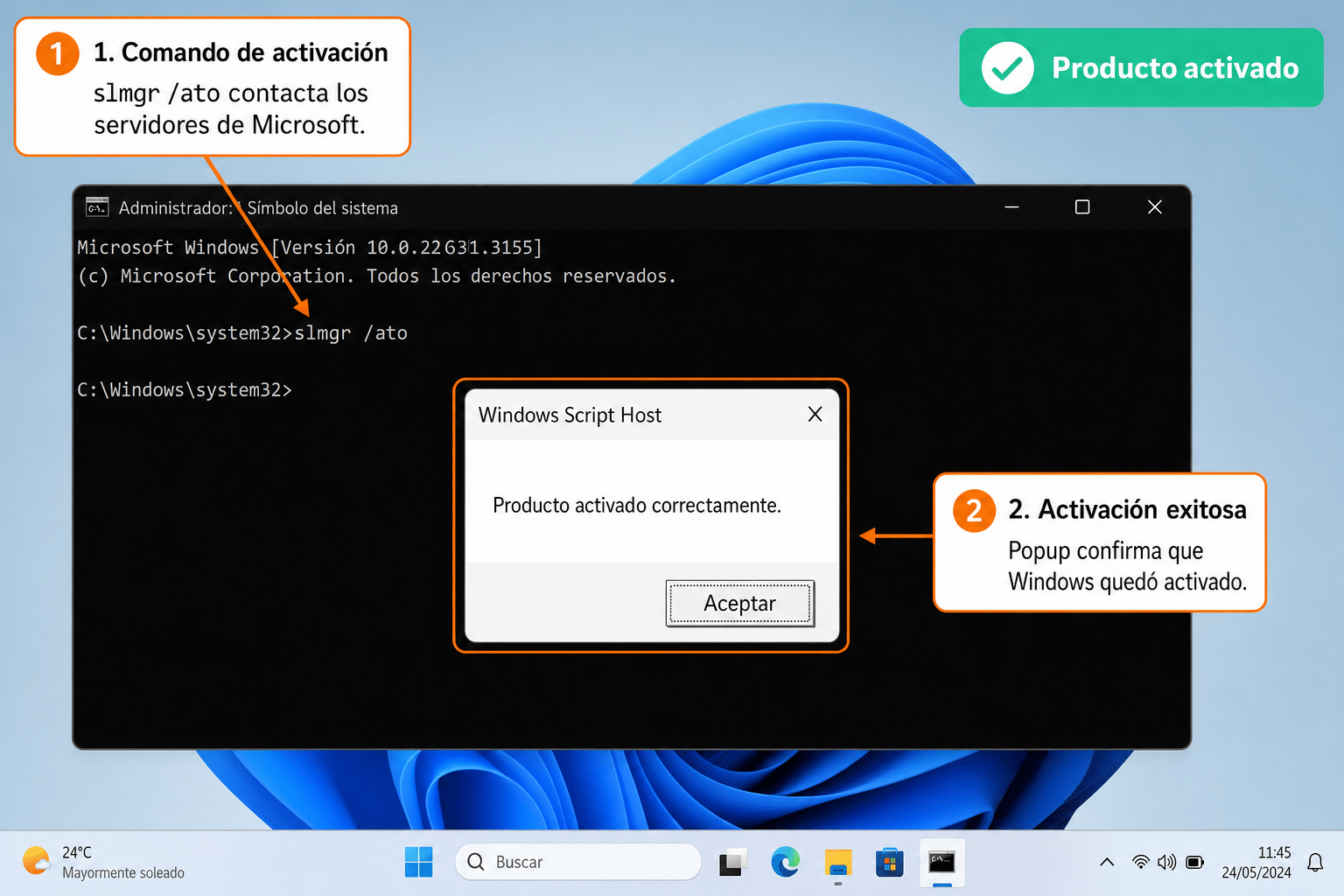Minimize the Símbolo del sistema window
1344x896 pixels.
click(x=1011, y=207)
